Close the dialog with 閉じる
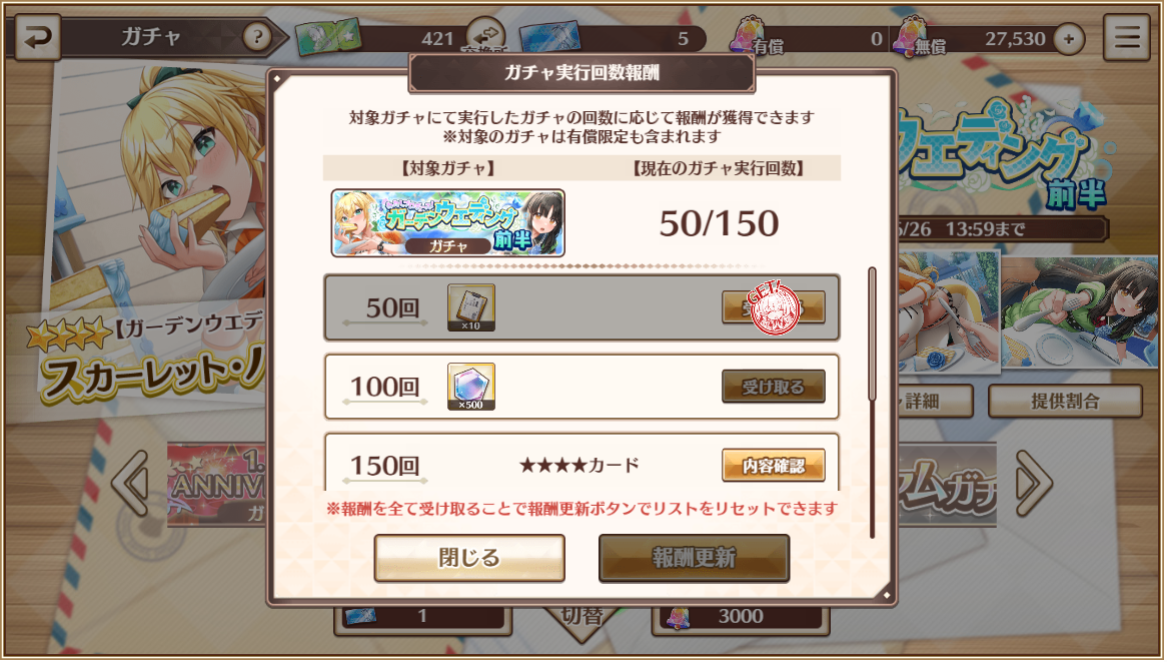The width and height of the screenshot is (1167, 662). 470,558
